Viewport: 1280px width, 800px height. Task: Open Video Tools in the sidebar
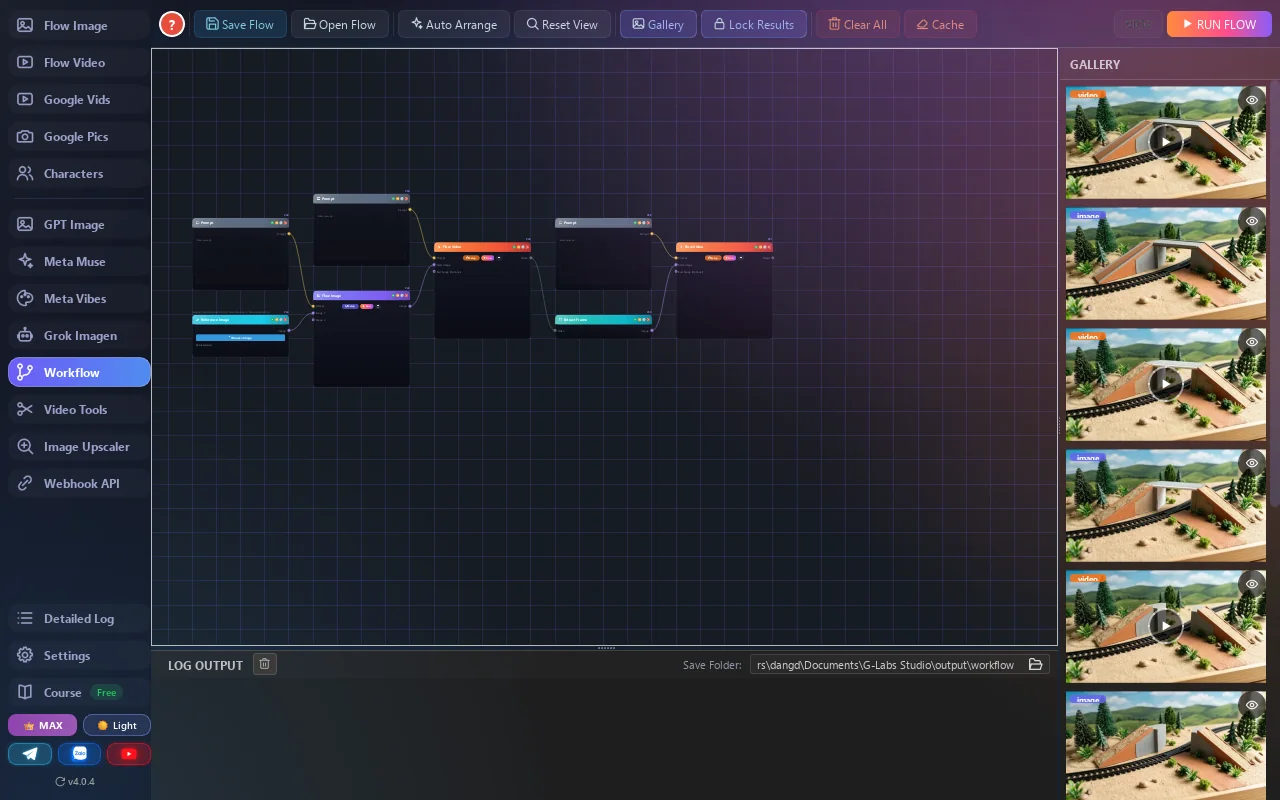tap(79, 409)
